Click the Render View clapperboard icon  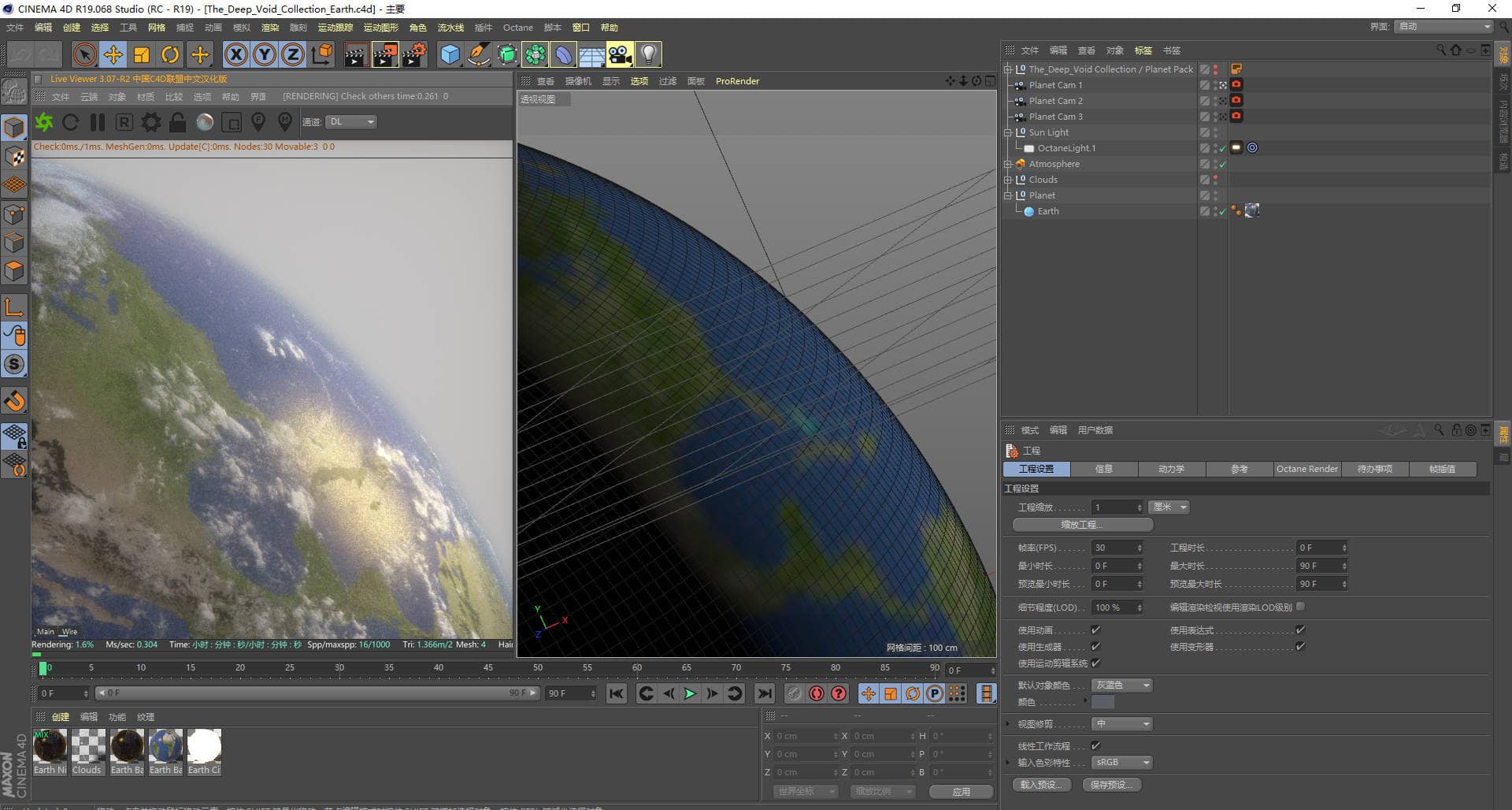pos(356,54)
